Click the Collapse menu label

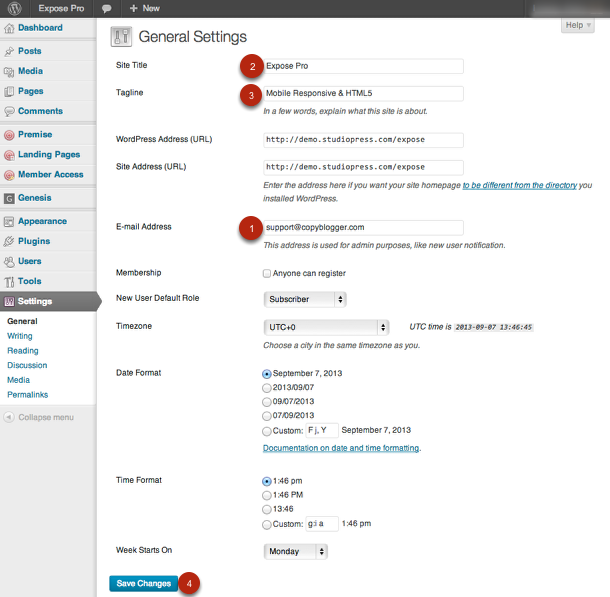[46, 417]
